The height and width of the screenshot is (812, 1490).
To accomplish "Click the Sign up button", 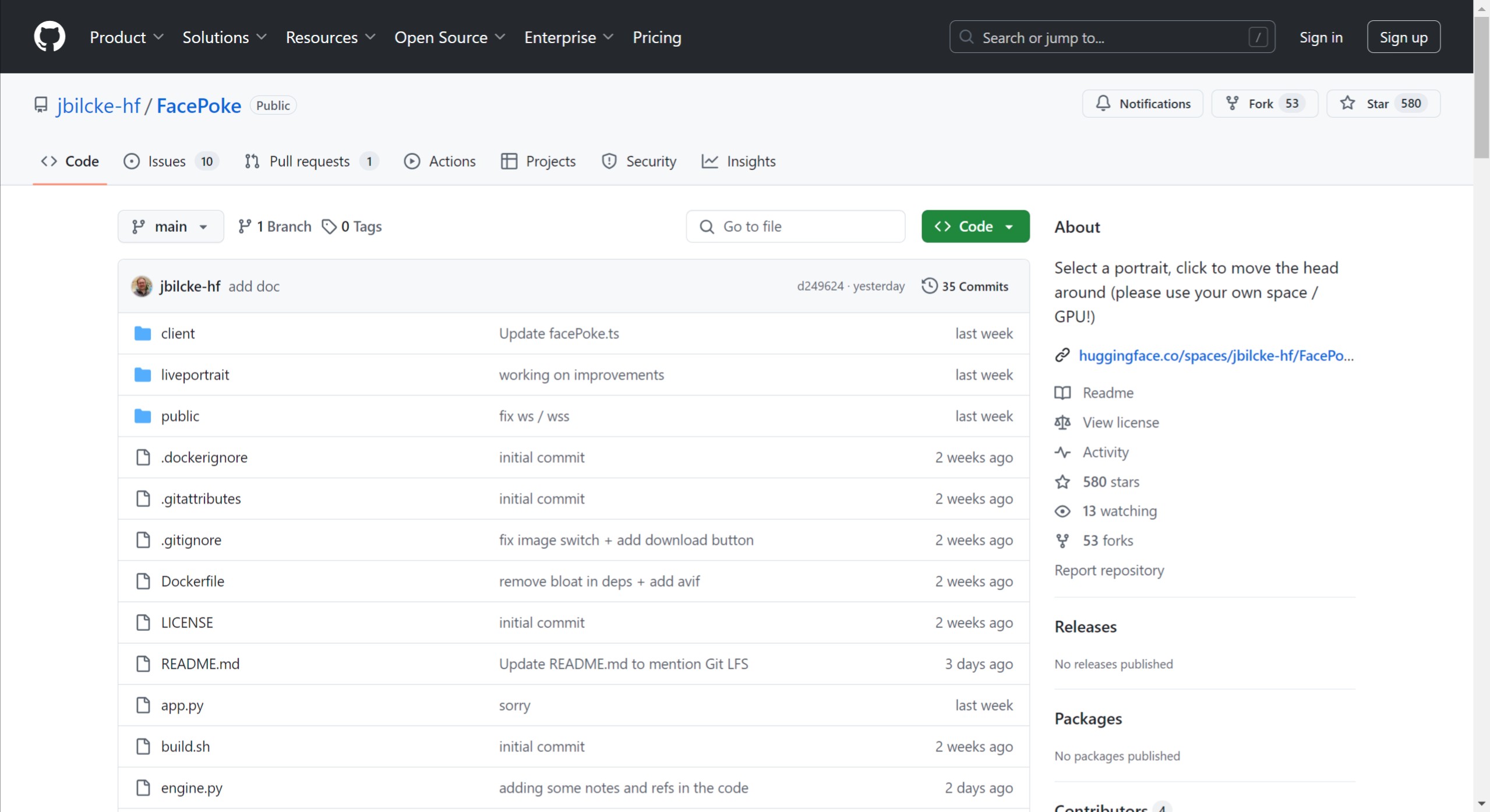I will tap(1403, 37).
